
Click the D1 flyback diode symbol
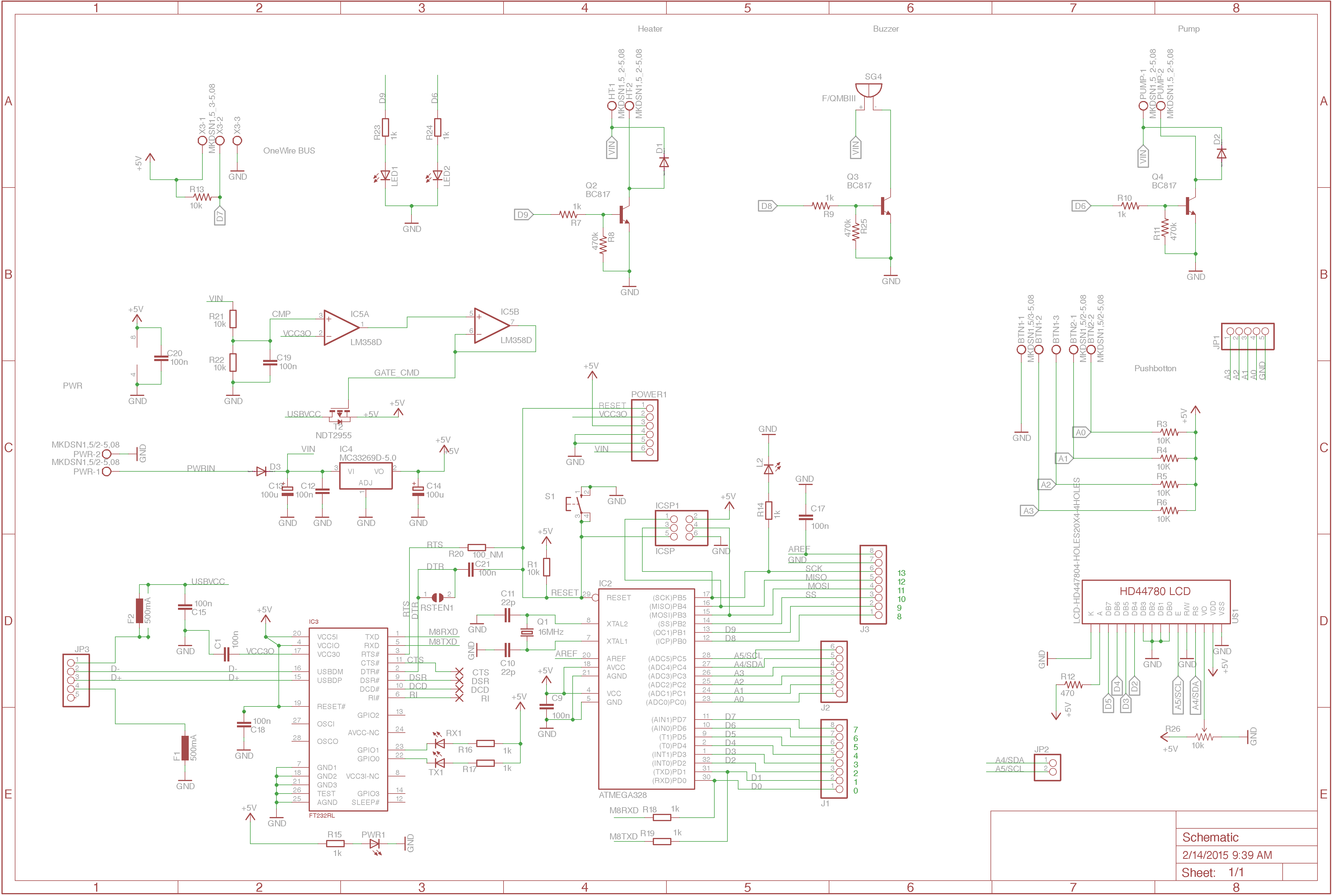[664, 162]
